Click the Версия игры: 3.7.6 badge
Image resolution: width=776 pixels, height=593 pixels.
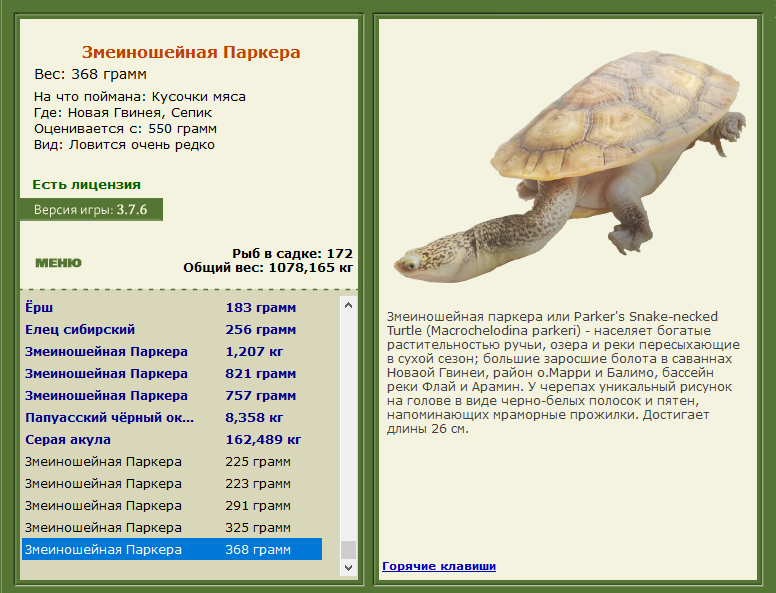(x=91, y=210)
